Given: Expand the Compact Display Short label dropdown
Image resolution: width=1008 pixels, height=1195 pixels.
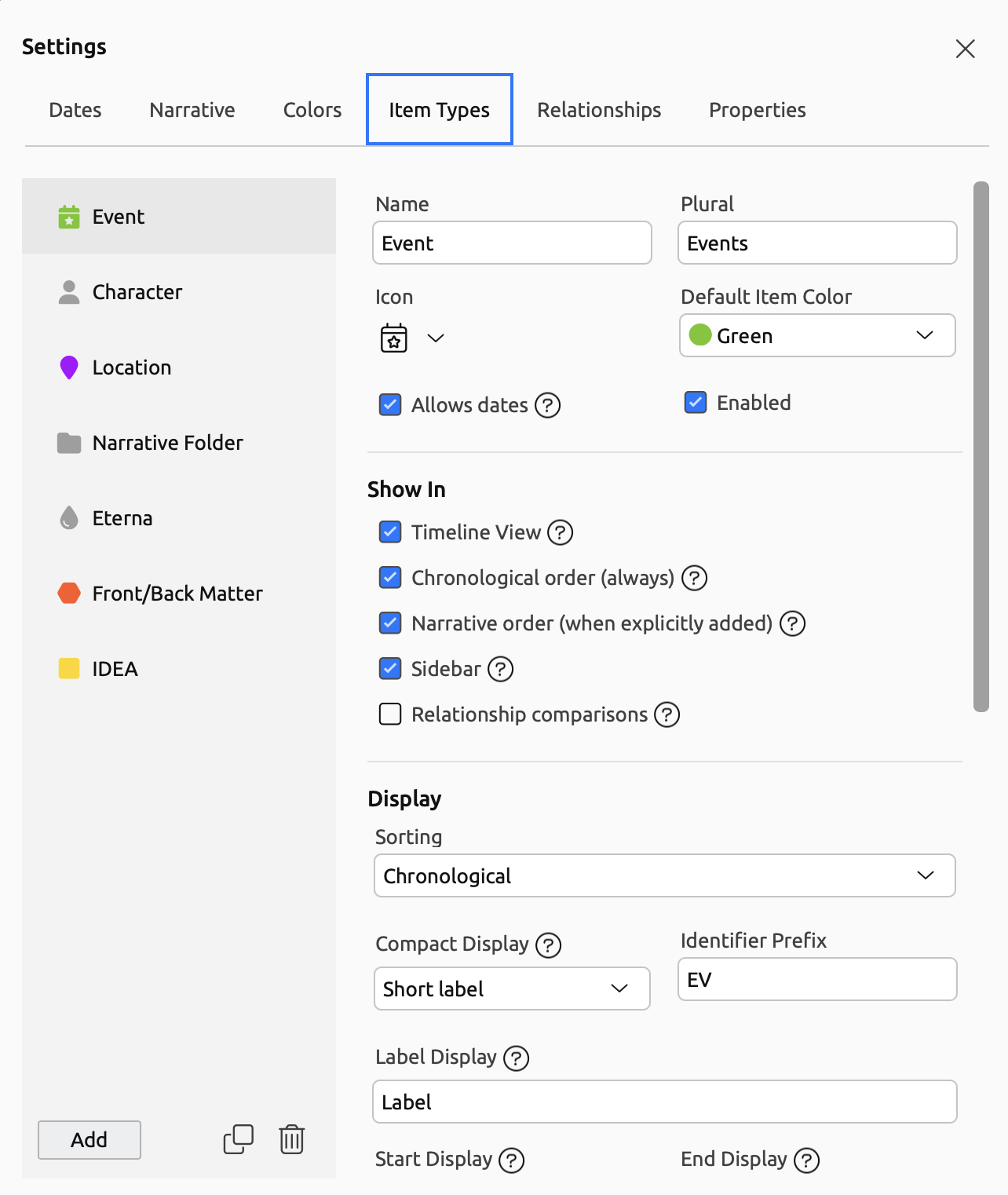Looking at the screenshot, I should pyautogui.click(x=512, y=989).
